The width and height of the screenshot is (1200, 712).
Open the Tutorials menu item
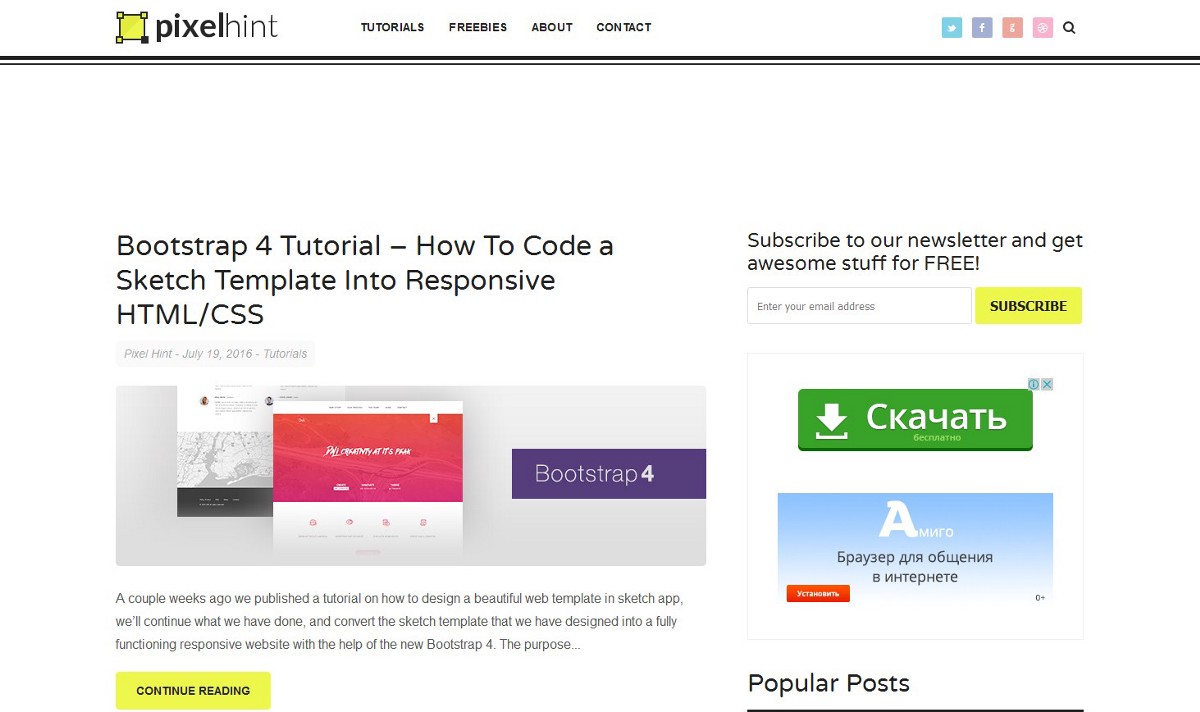[392, 27]
